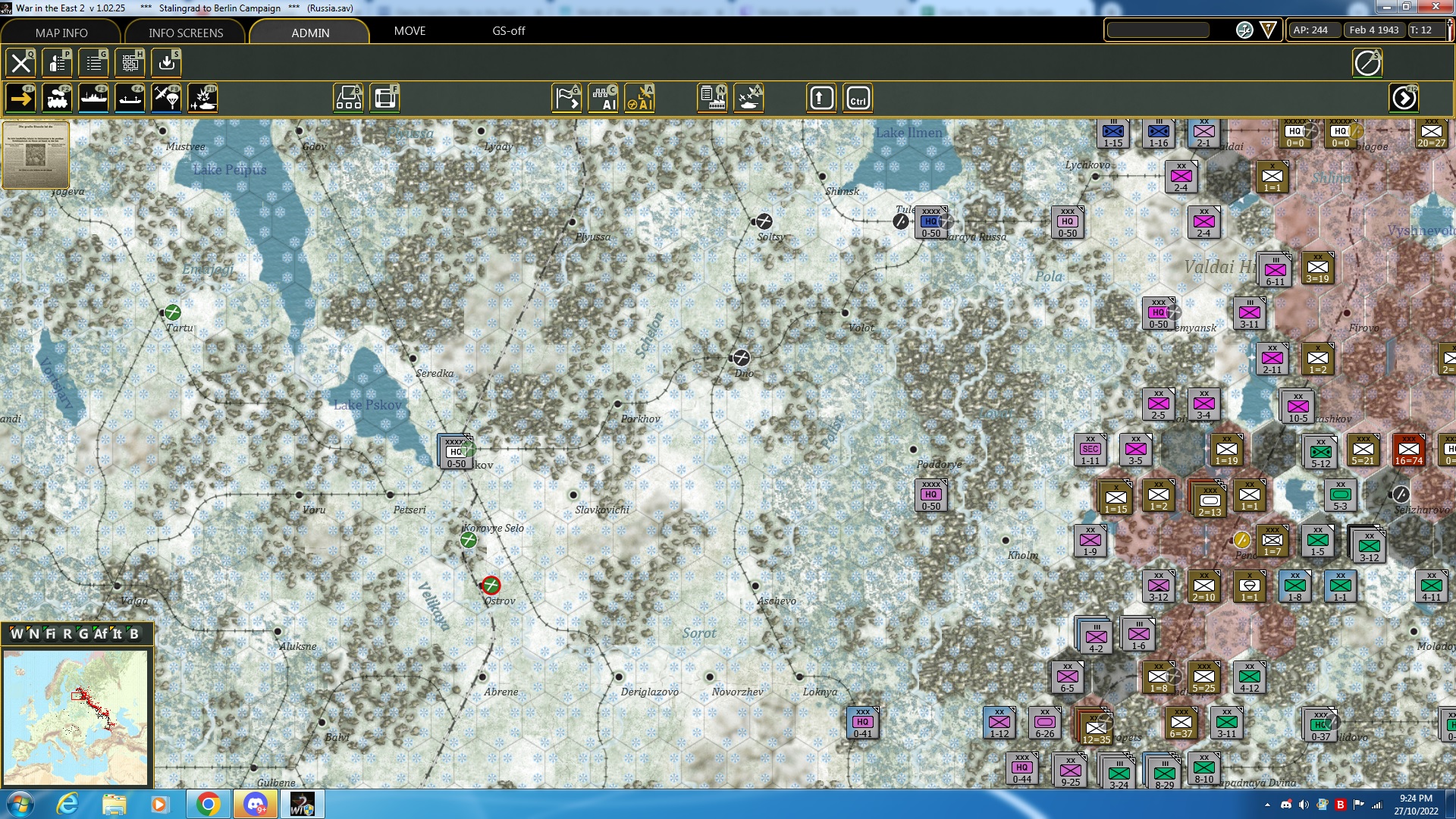Click the Feb 4 1943 date display
The image size is (1456, 819).
[1373, 30]
